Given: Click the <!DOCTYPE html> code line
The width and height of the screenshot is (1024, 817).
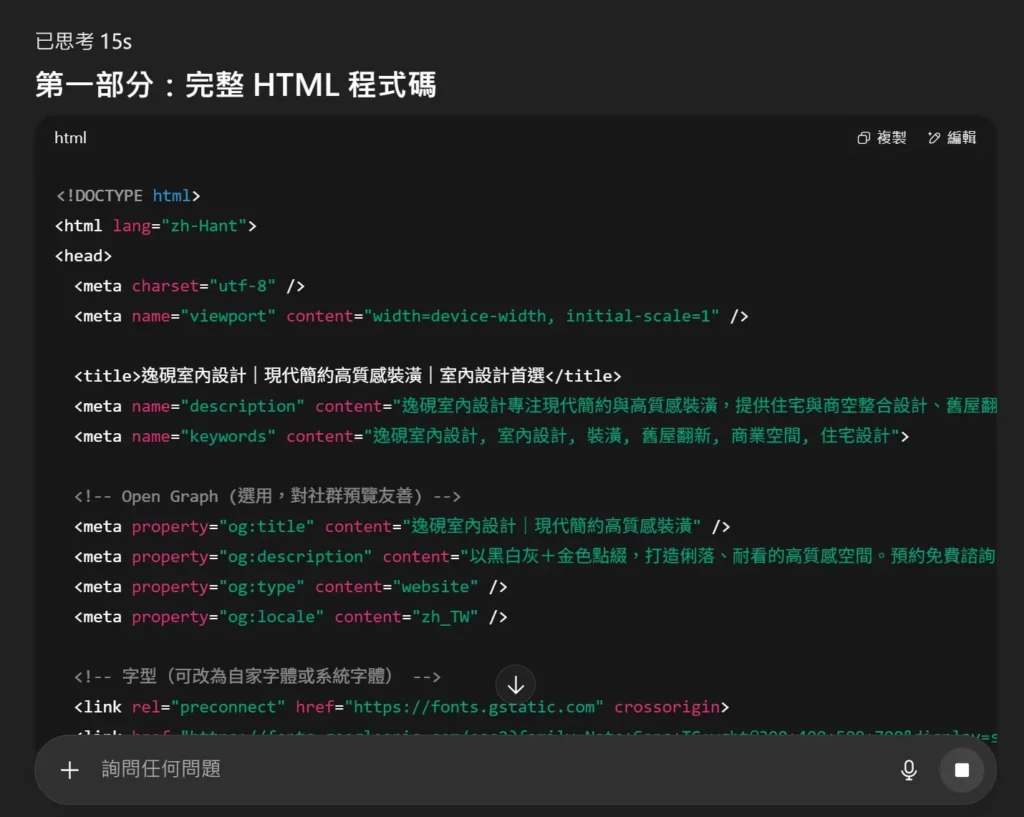Looking at the screenshot, I should (128, 196).
